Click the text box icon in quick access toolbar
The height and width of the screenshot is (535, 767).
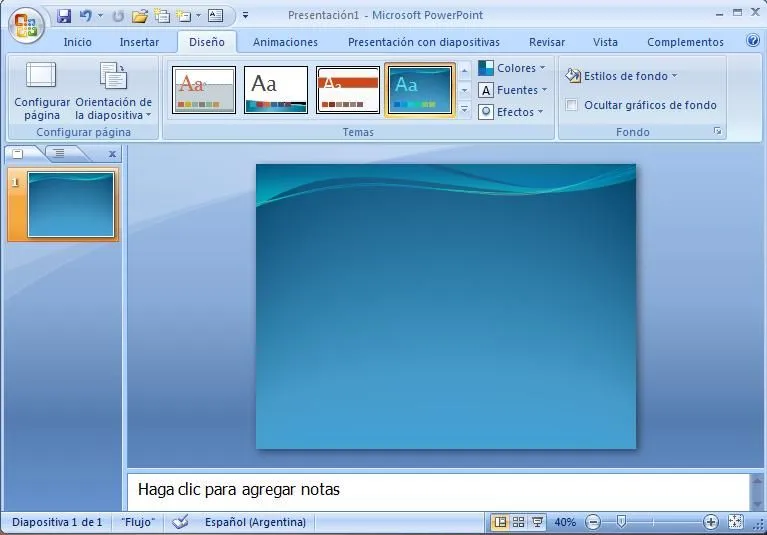click(x=216, y=16)
